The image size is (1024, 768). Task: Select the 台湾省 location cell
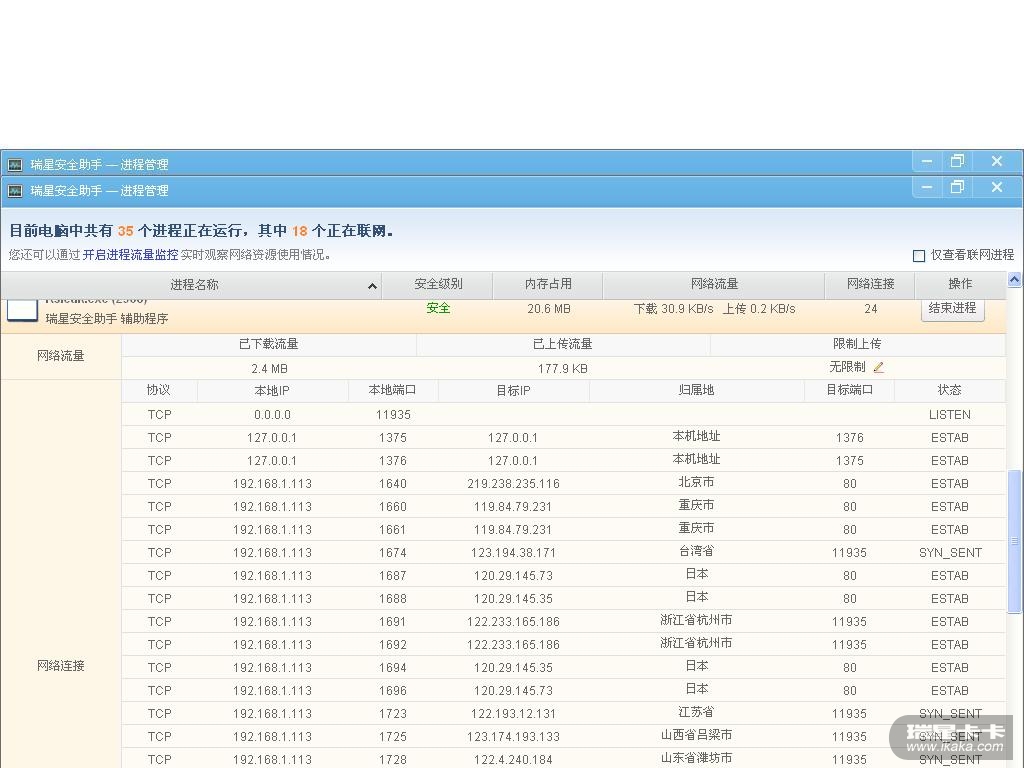696,551
